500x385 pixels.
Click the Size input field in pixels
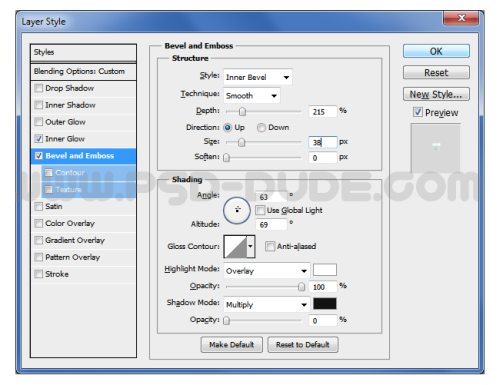[323, 142]
